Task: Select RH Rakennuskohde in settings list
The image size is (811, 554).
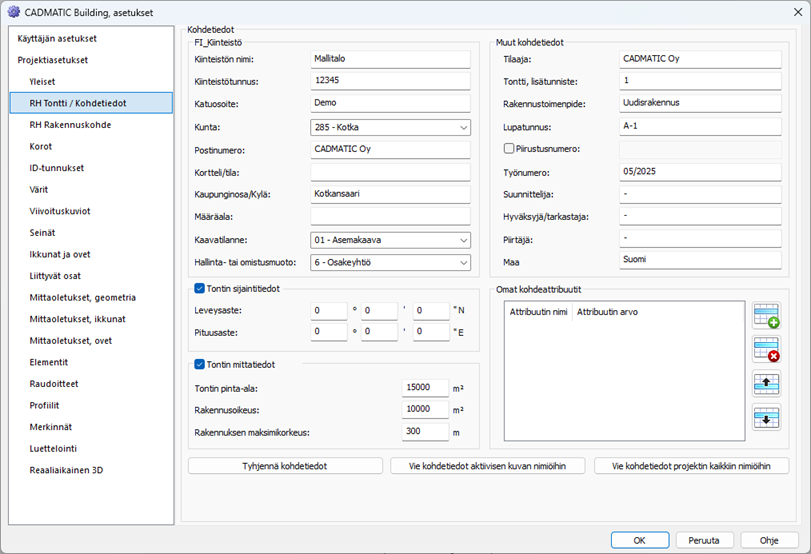Action: coord(70,125)
